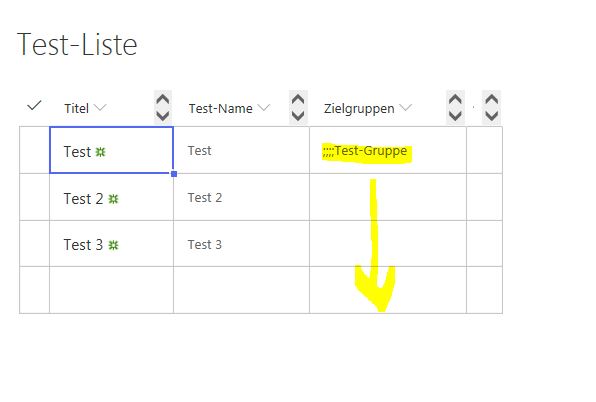Image resolution: width=596 pixels, height=402 pixels.
Task: Click up arrow beside Zielgruppen column
Action: [x=455, y=100]
